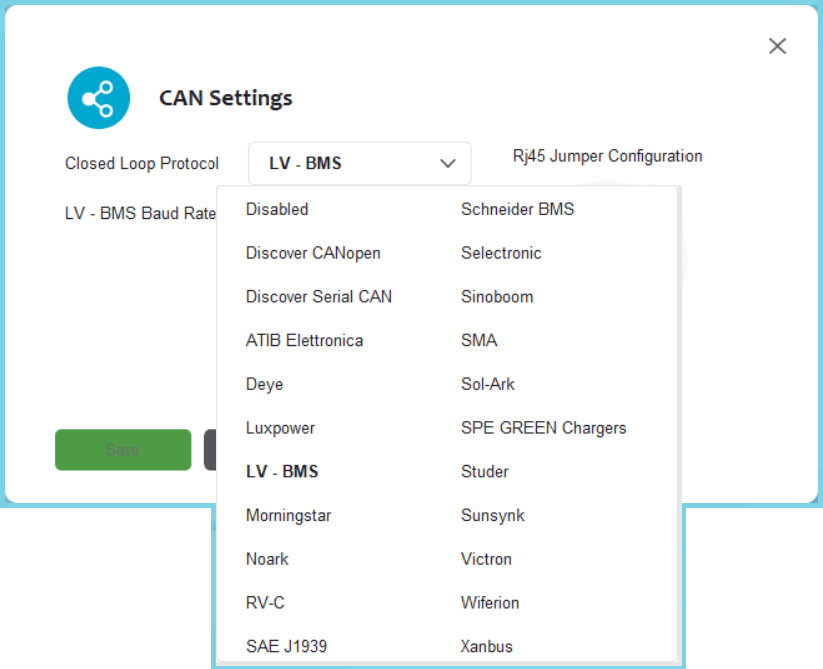Choose Sol-Ark from list
The height and width of the screenshot is (669, 823).
[488, 384]
